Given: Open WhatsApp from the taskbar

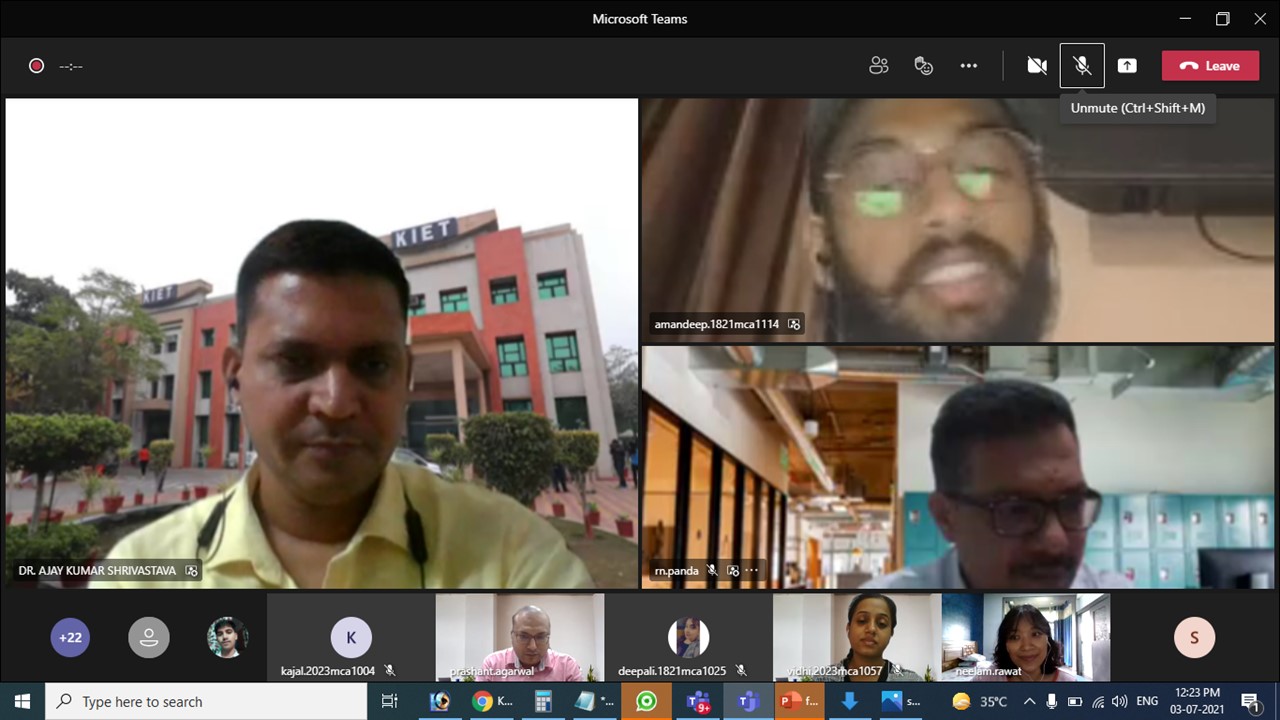Looking at the screenshot, I should [646, 701].
